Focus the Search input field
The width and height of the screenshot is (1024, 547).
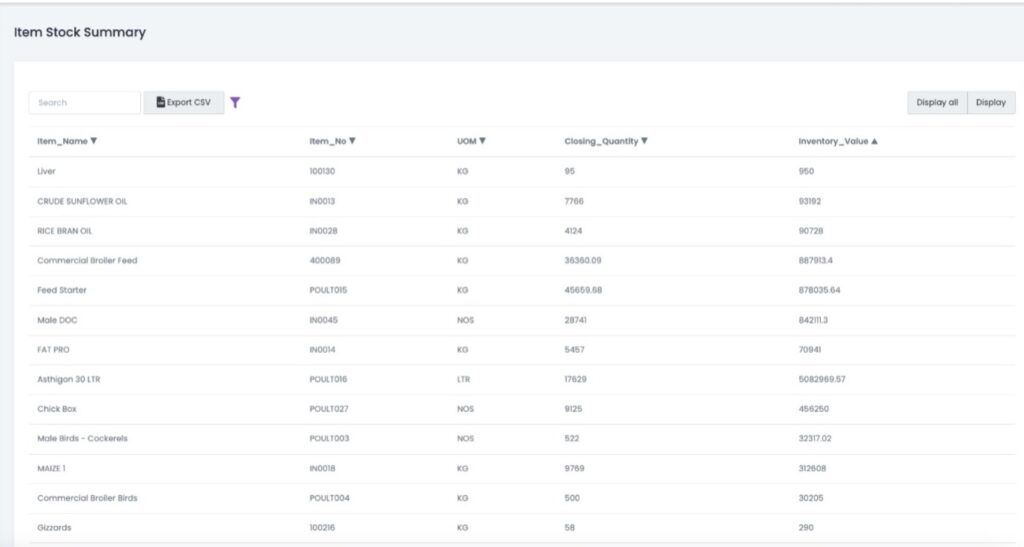click(85, 102)
